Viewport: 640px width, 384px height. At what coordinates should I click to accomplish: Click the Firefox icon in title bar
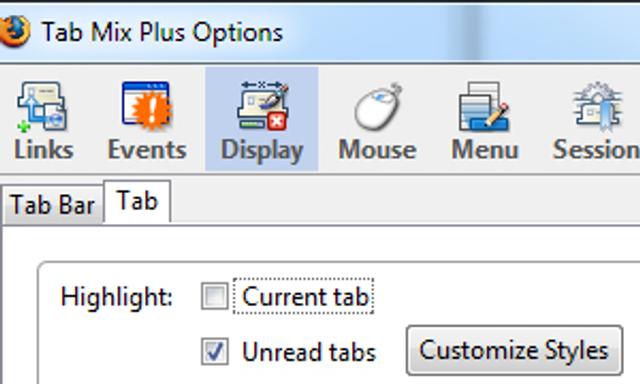point(15,31)
